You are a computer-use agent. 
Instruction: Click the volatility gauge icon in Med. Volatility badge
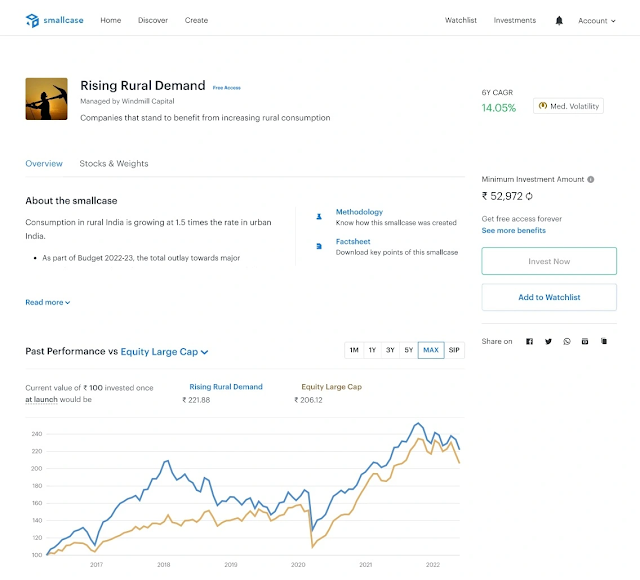pos(542,106)
